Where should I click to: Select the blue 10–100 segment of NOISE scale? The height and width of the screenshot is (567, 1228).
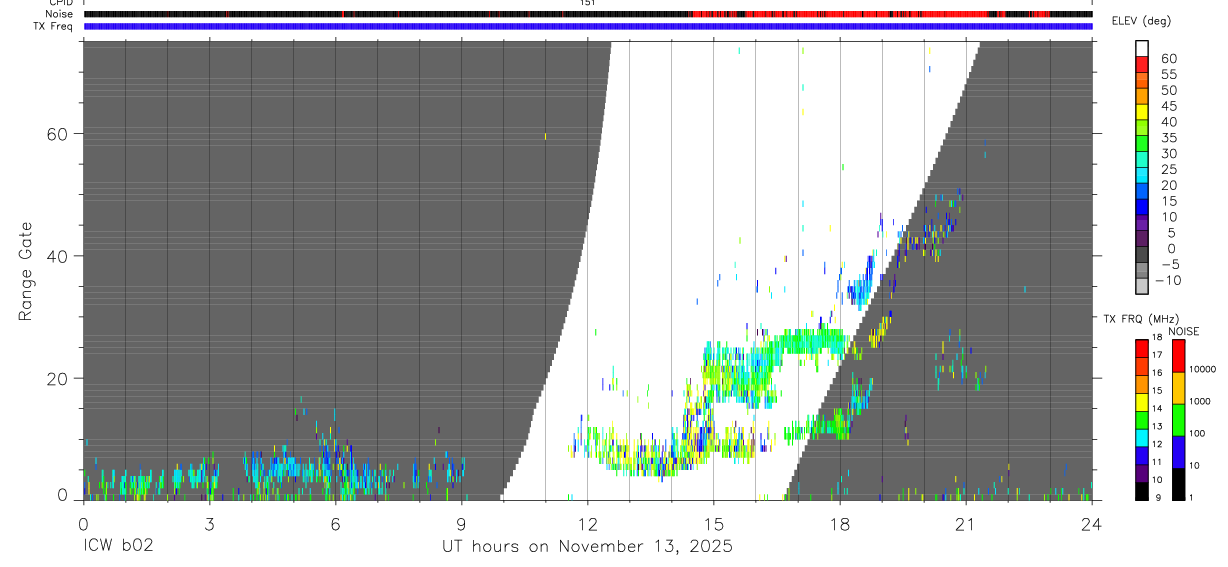[1178, 452]
